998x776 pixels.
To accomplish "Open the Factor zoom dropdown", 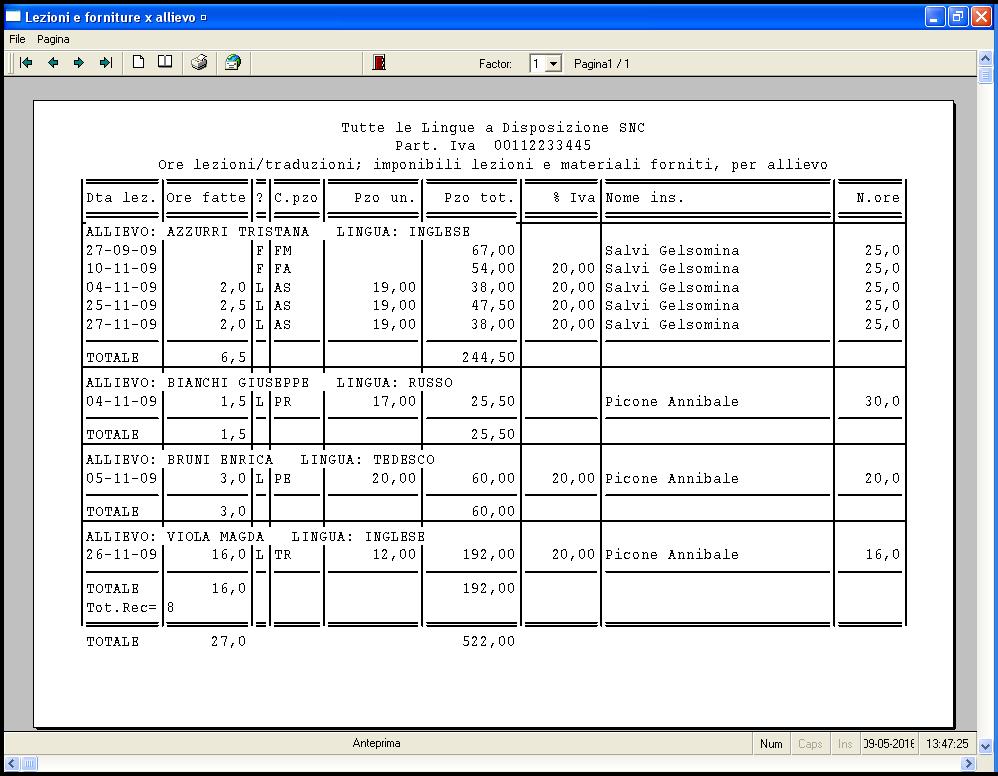I will pos(554,64).
